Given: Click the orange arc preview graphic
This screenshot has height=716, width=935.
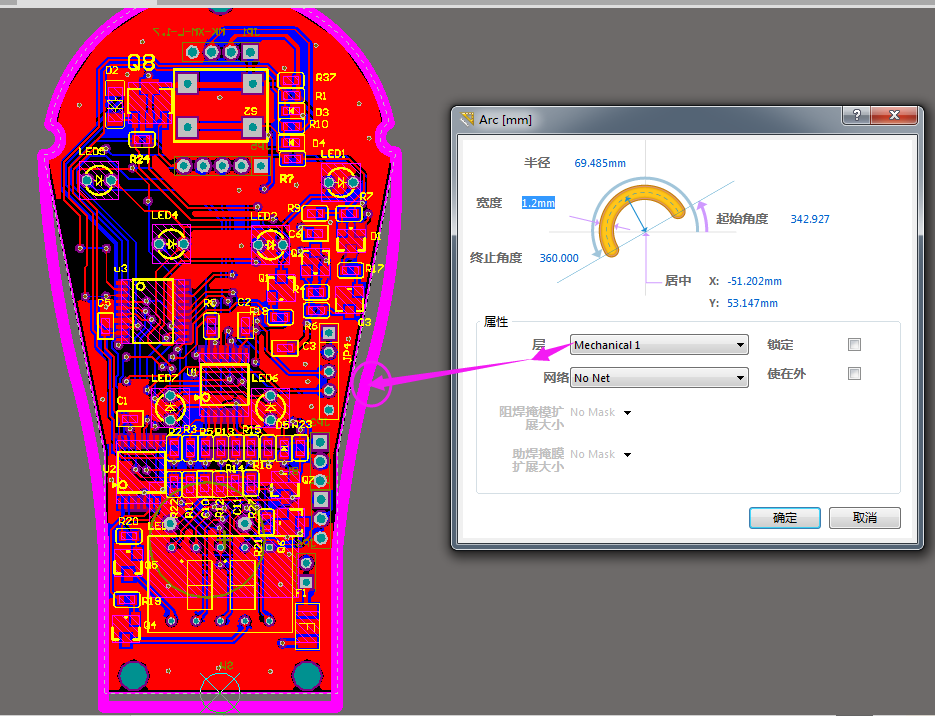Looking at the screenshot, I should pos(645,213).
